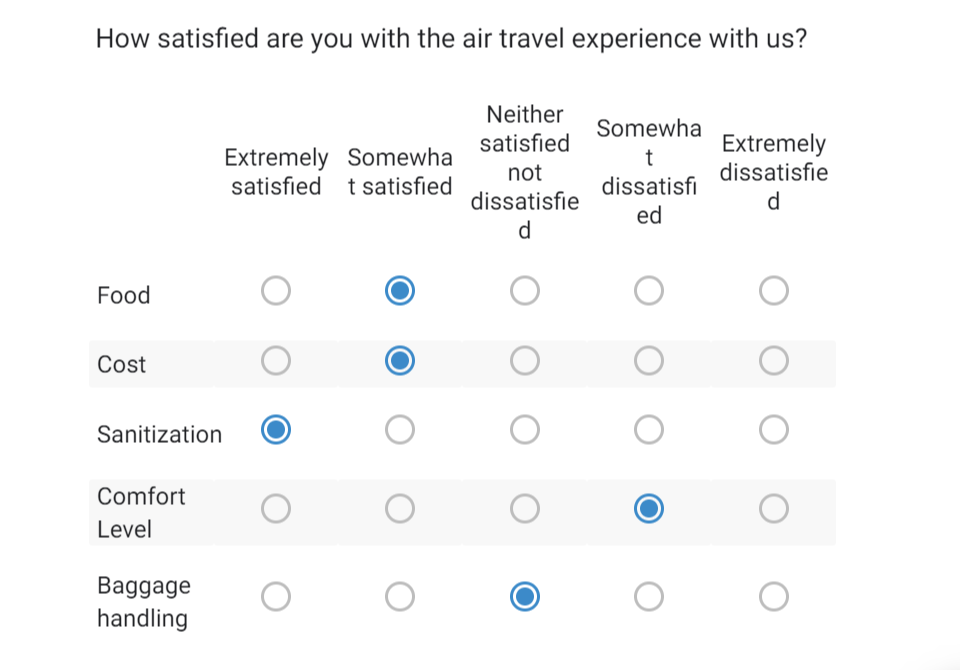Screen dimensions: 960x670
Task: Select Somewhat satisfied for Sanitization
Action: (400, 430)
